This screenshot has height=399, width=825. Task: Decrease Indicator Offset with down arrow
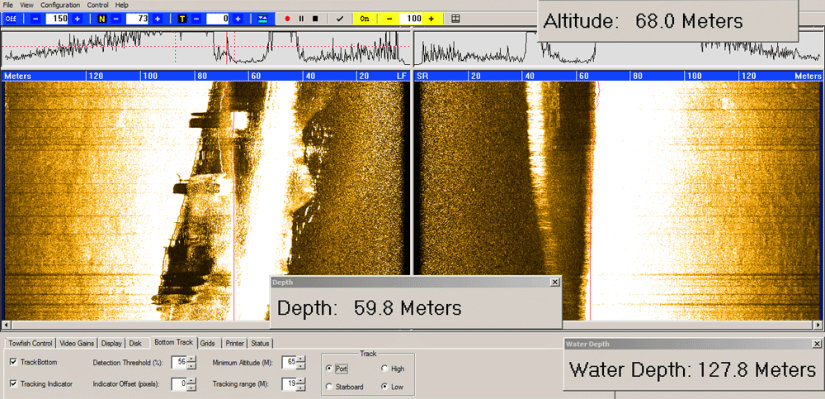tap(191, 387)
